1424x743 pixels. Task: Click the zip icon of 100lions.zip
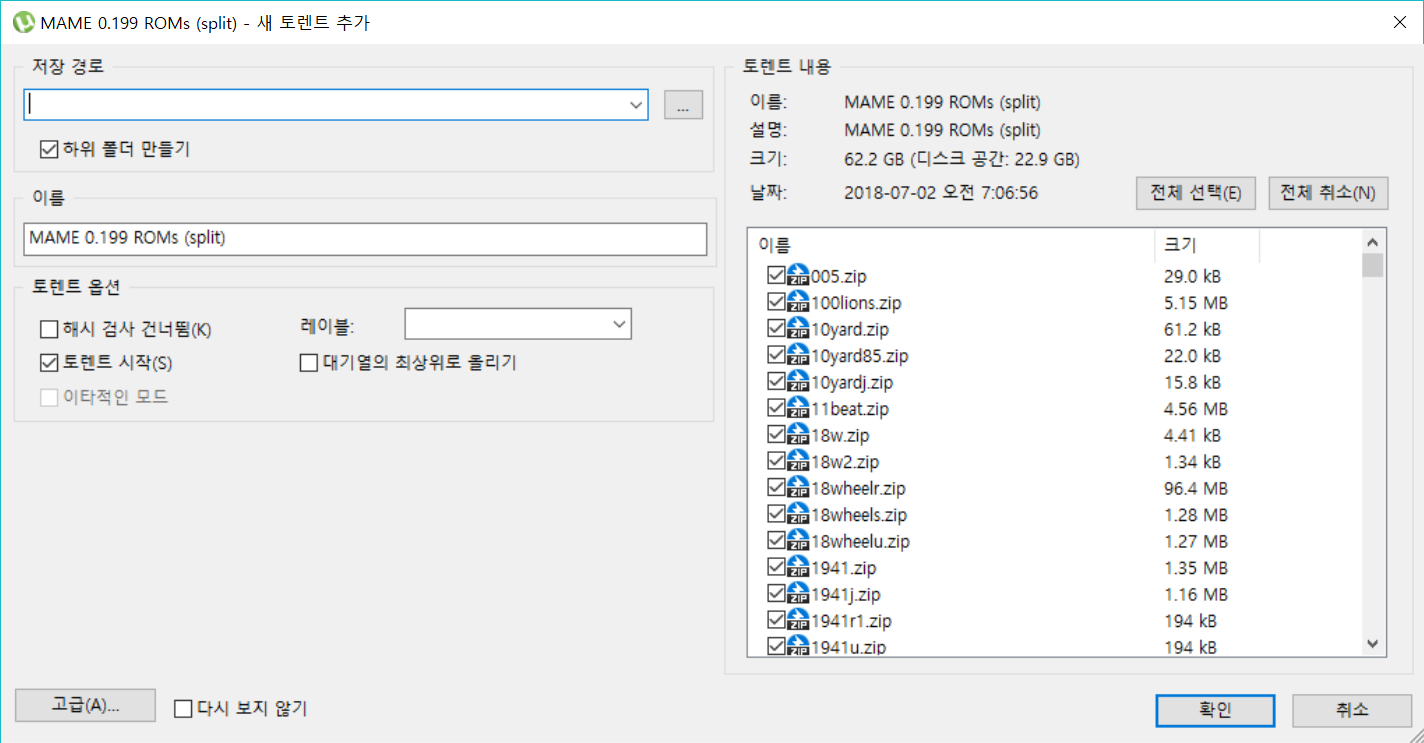click(x=798, y=302)
